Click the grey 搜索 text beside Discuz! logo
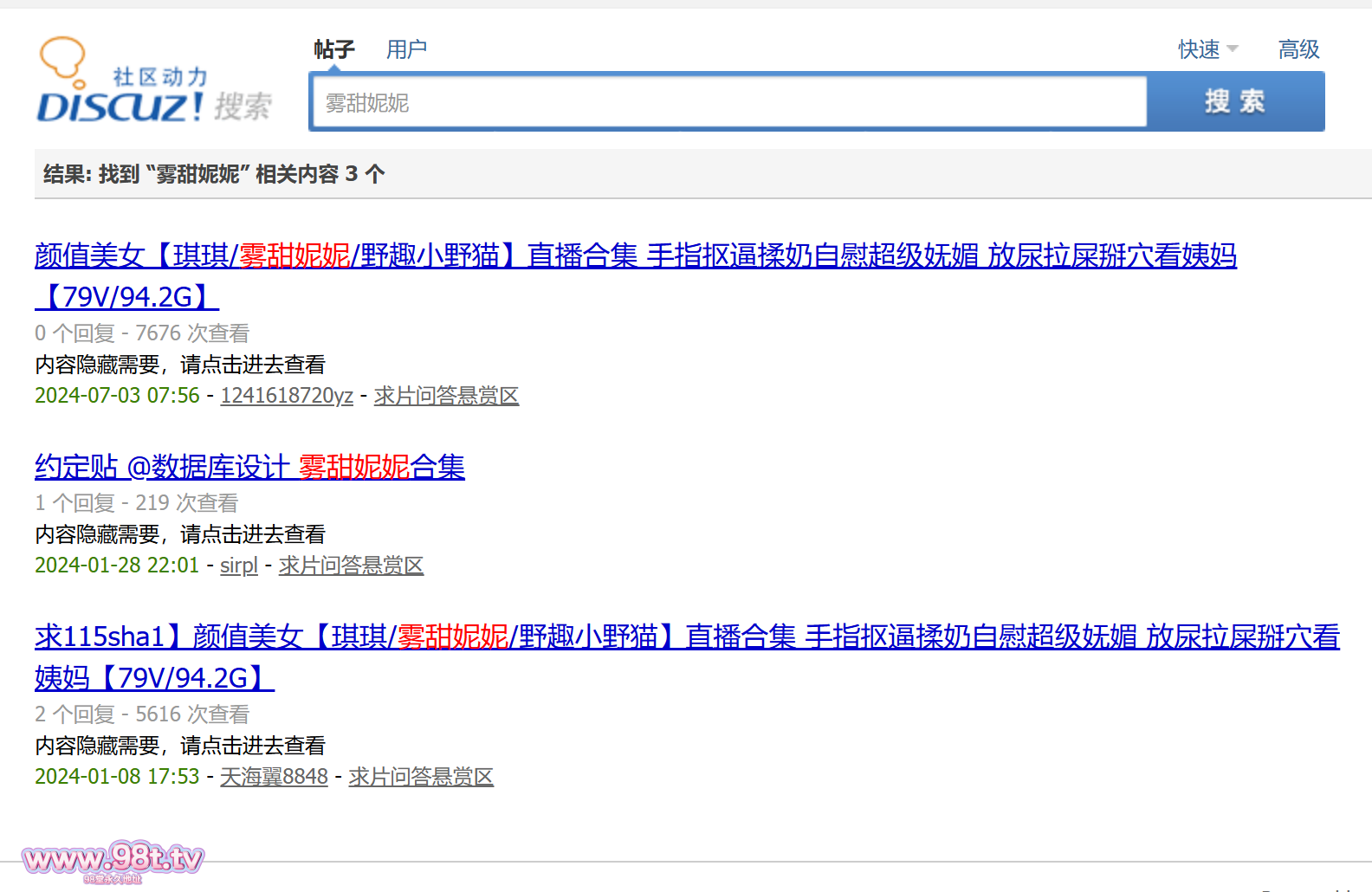The width and height of the screenshot is (1372, 892). (243, 107)
